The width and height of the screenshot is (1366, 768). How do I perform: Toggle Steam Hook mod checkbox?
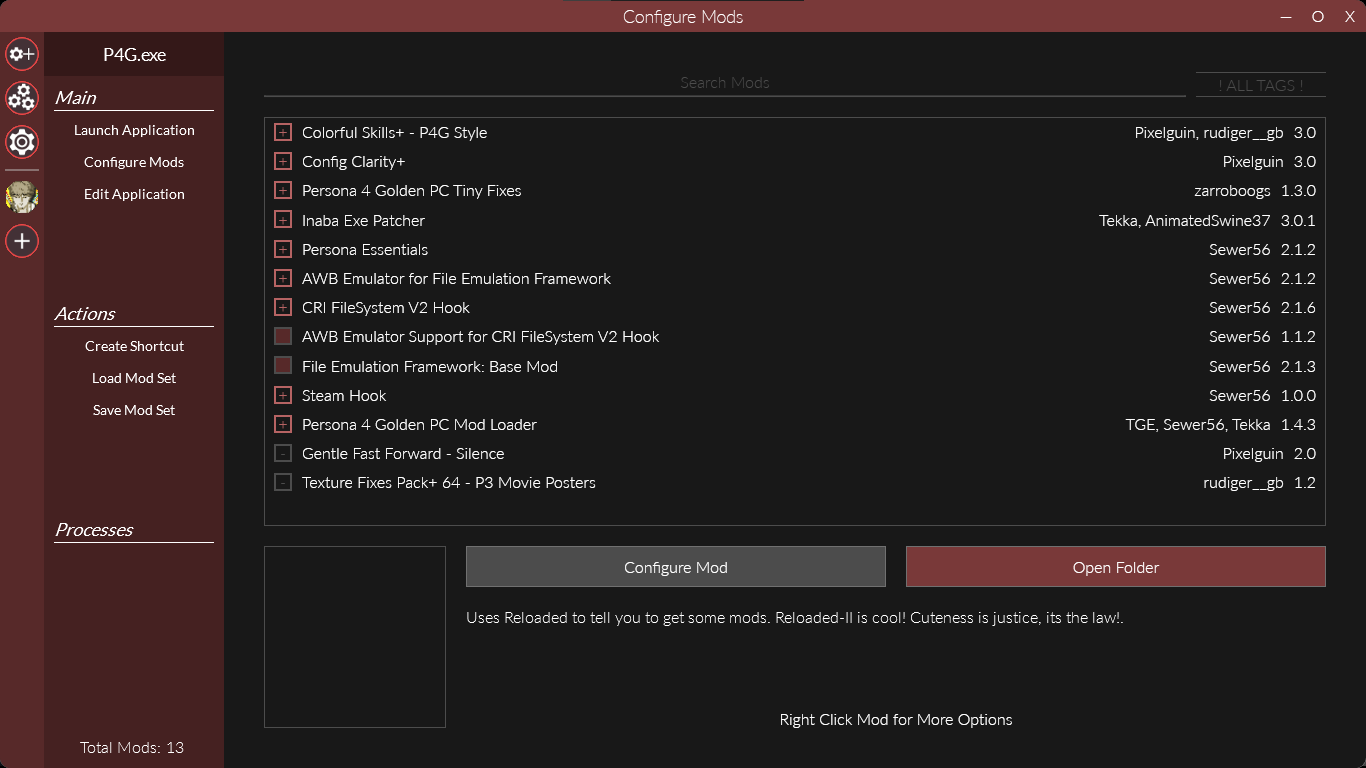[283, 395]
